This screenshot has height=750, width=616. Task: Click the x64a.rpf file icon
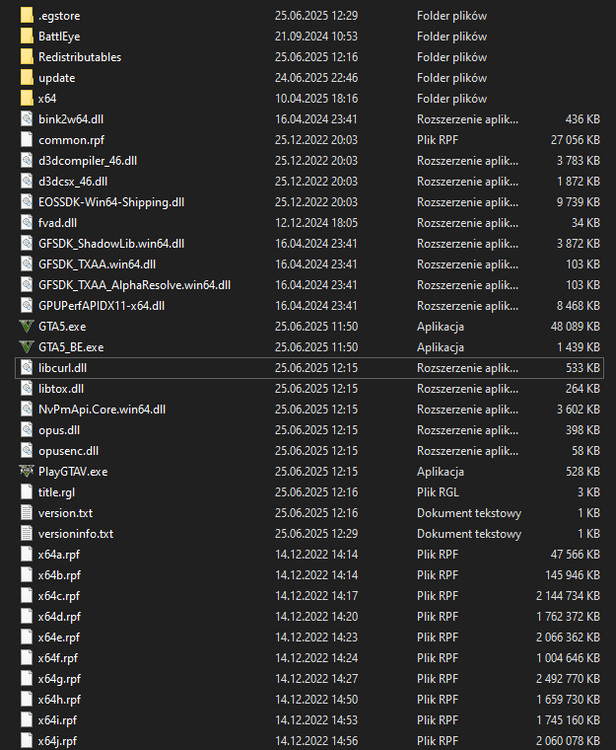click(x=27, y=554)
